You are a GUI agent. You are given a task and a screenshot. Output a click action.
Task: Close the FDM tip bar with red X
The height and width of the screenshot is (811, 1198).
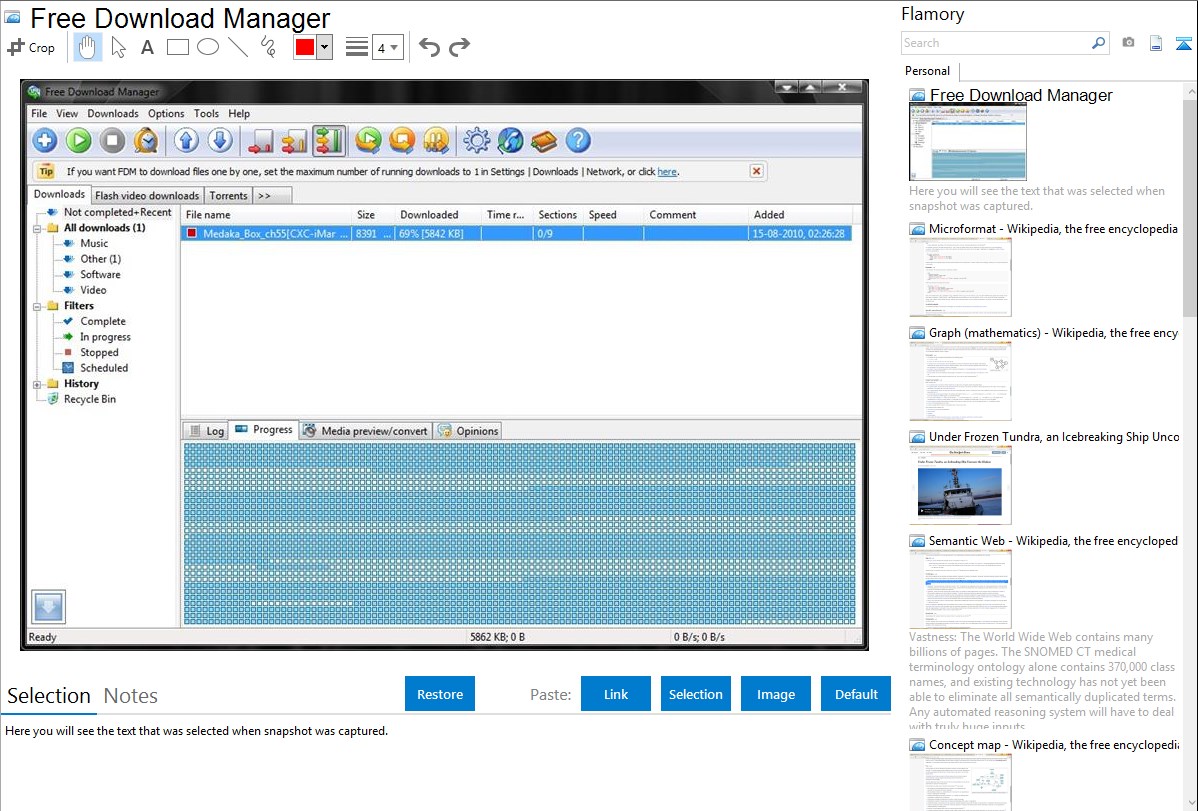pos(756,171)
